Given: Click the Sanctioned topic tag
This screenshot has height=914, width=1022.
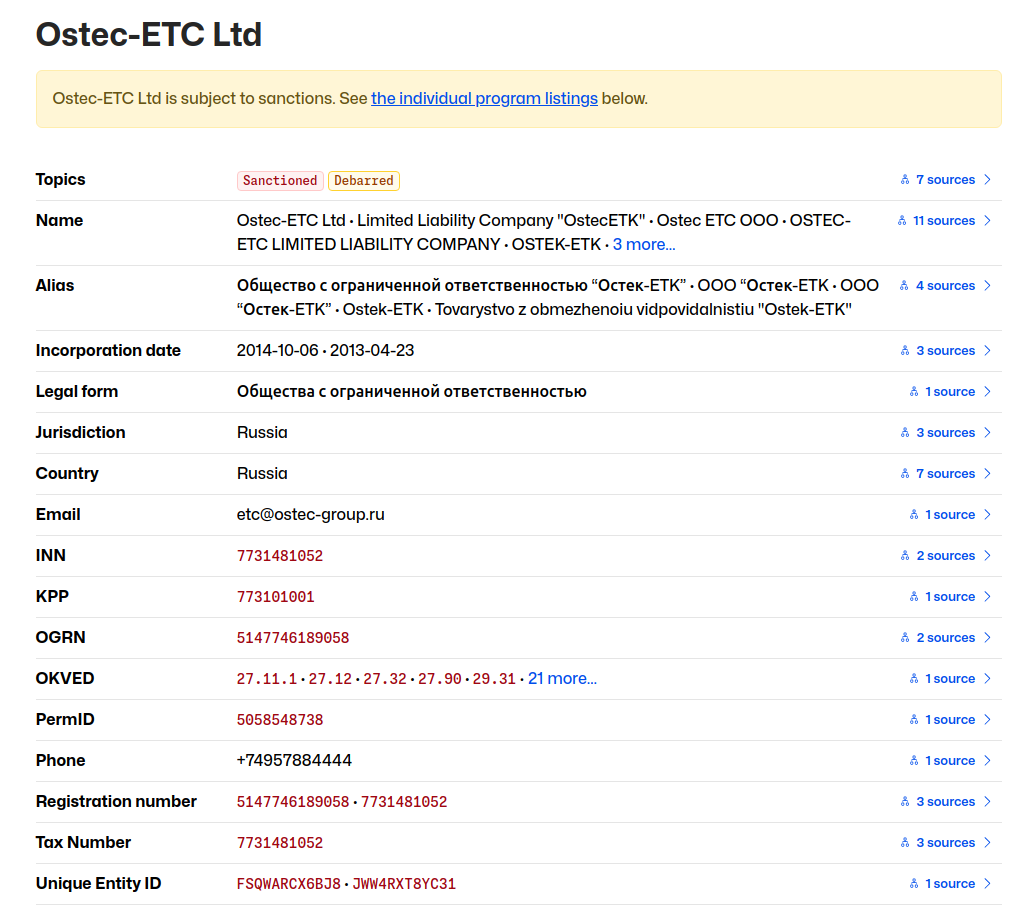Looking at the screenshot, I should [280, 181].
